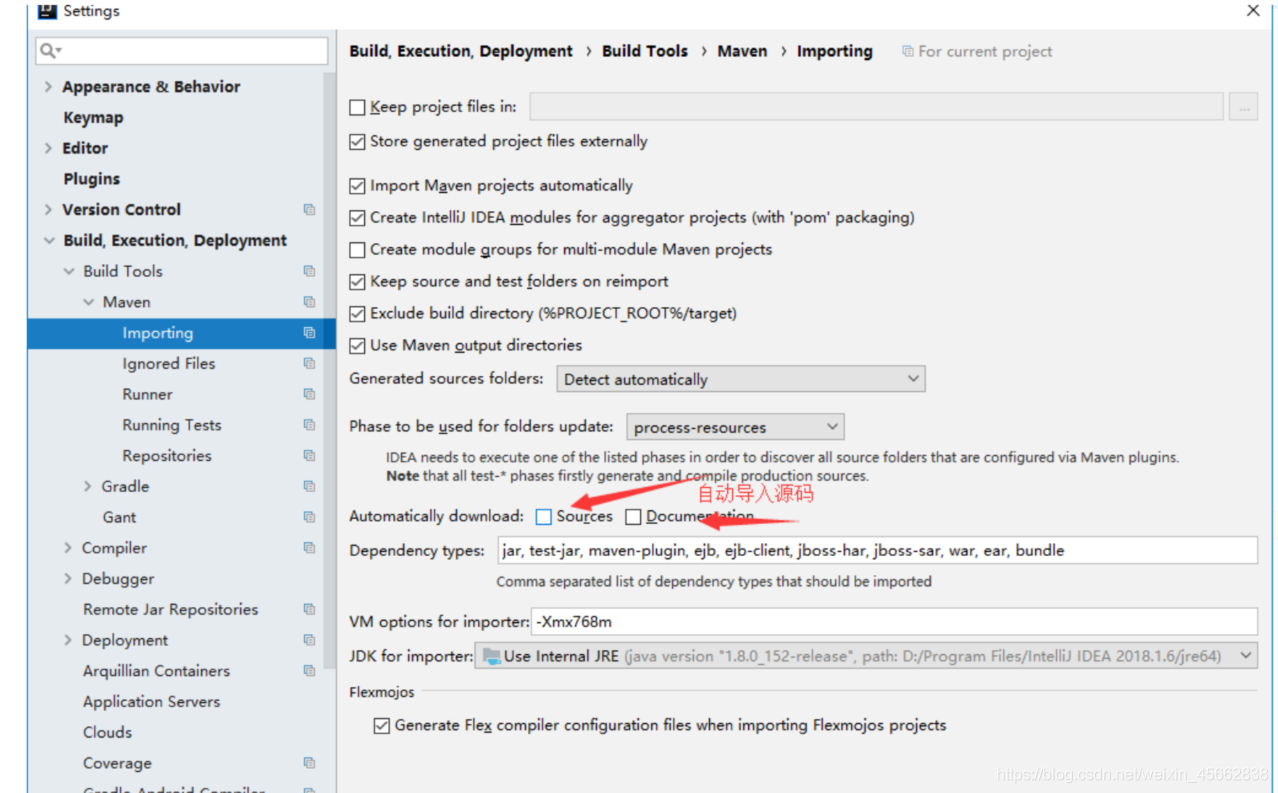1278x793 pixels.
Task: Open Repositories settings under Maven
Action: [x=167, y=456]
